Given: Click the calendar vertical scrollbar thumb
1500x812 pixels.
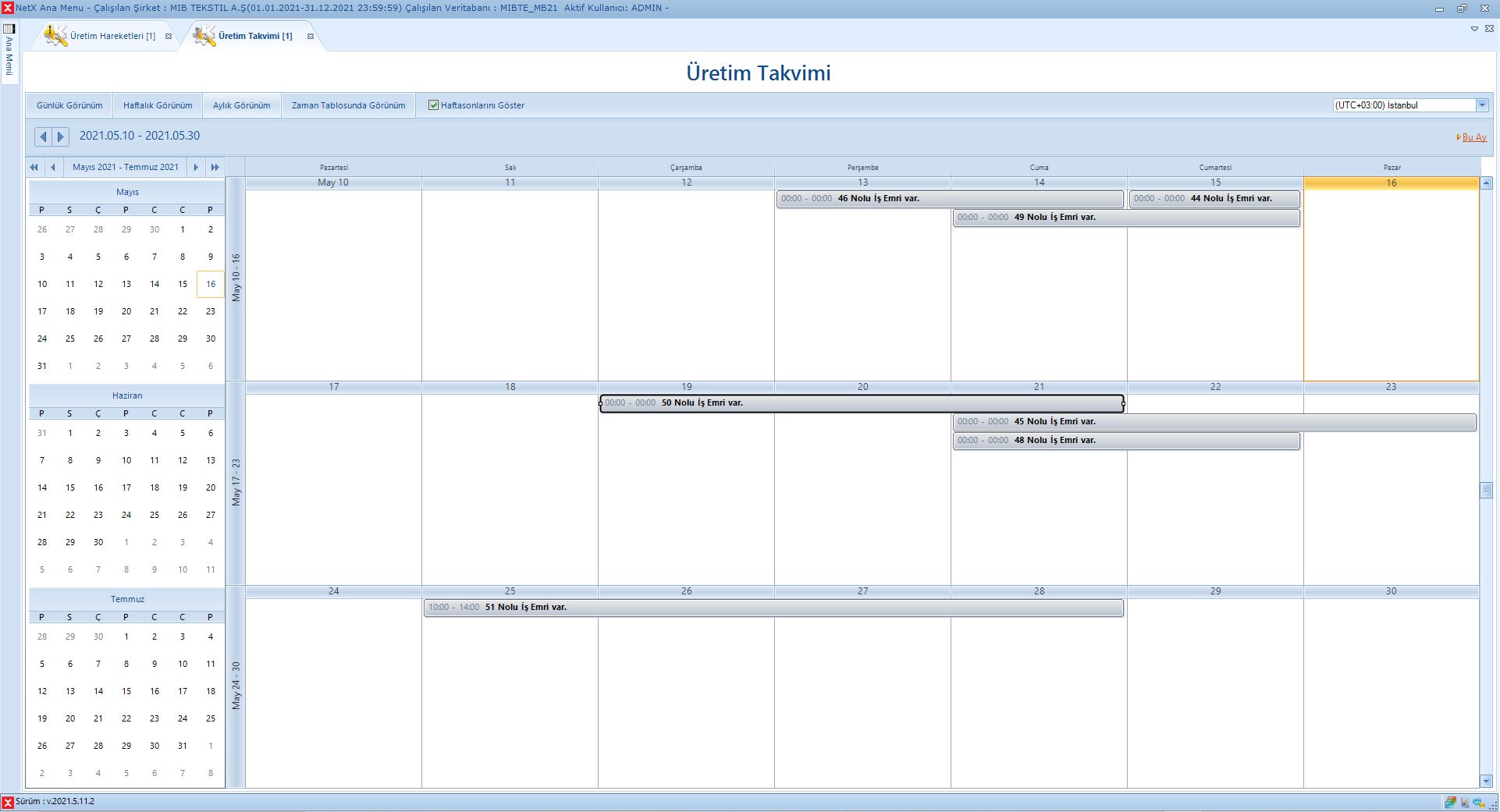Looking at the screenshot, I should click(1486, 490).
